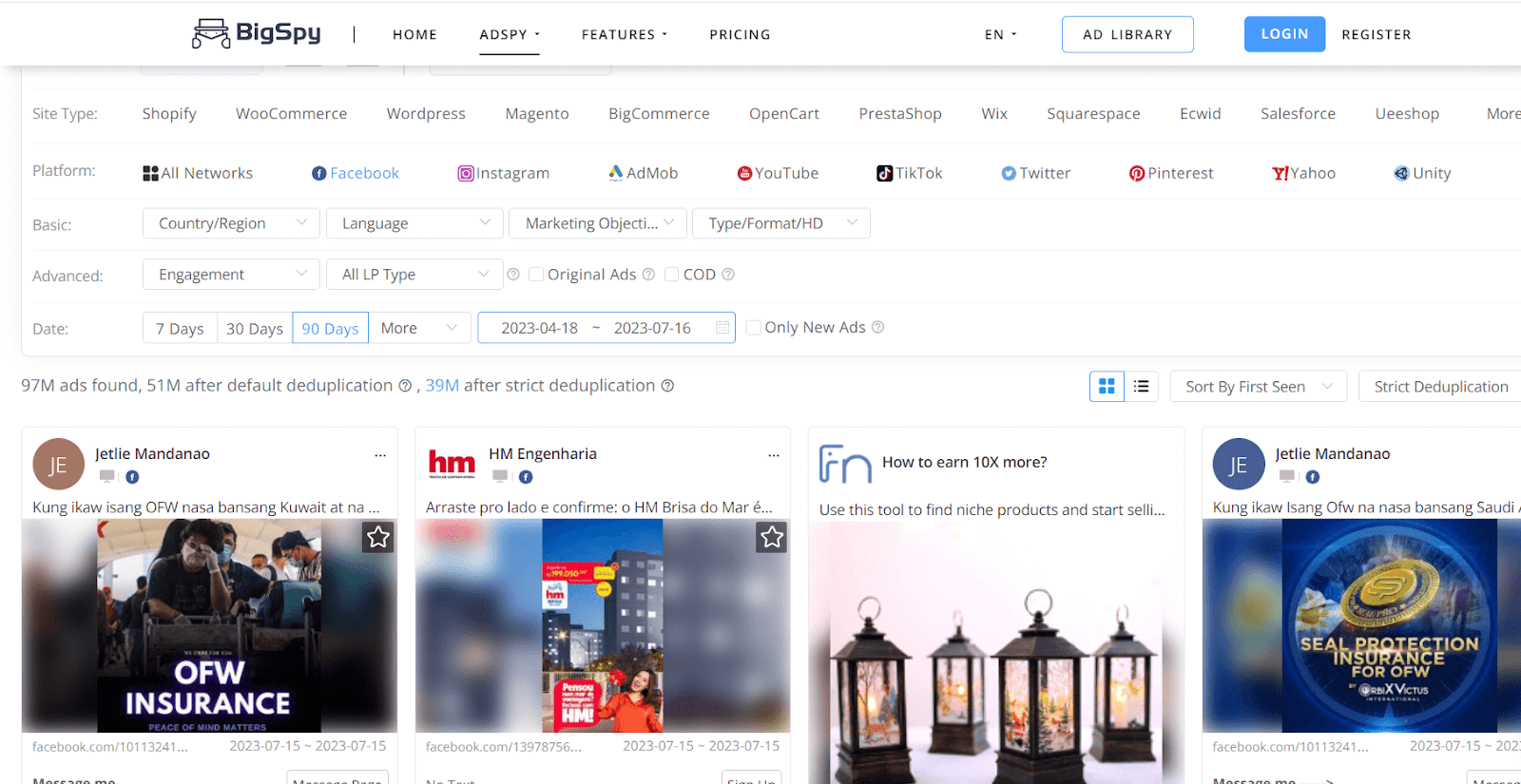This screenshot has width=1521, height=784.
Task: Click the Ad Library button
Action: click(x=1127, y=34)
